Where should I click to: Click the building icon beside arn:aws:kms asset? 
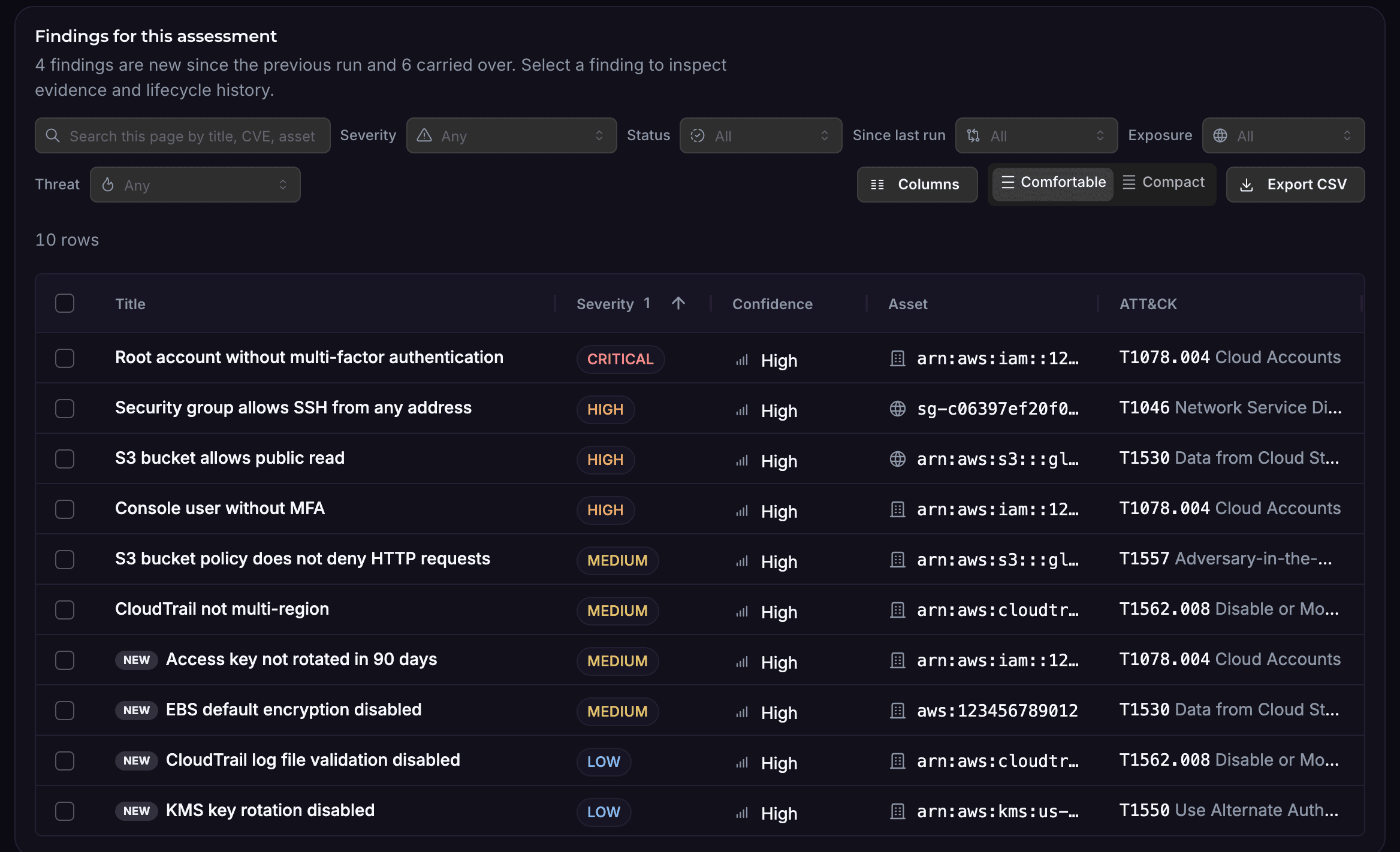tap(898, 811)
